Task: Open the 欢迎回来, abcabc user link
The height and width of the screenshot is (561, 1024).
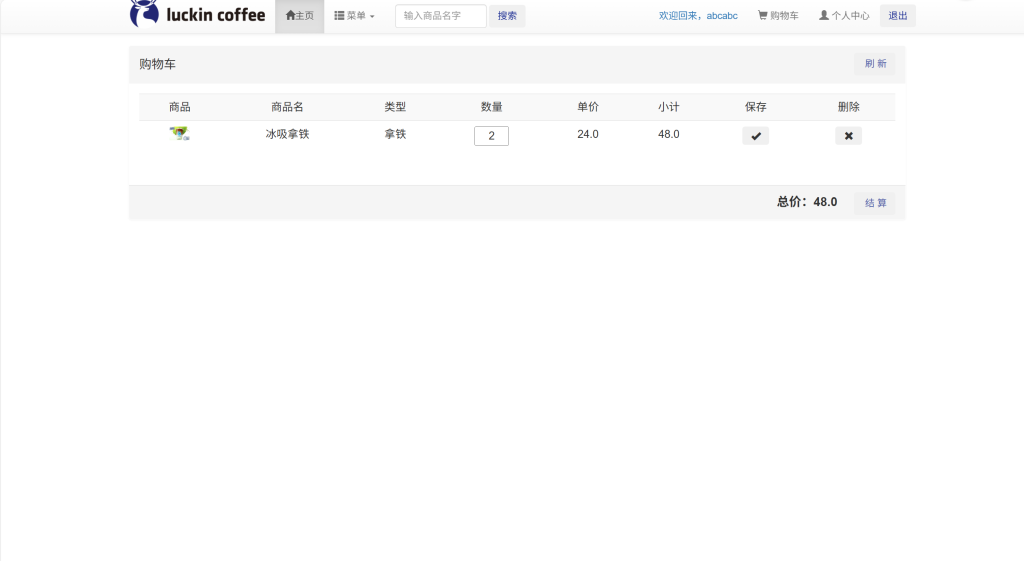Action: point(698,16)
